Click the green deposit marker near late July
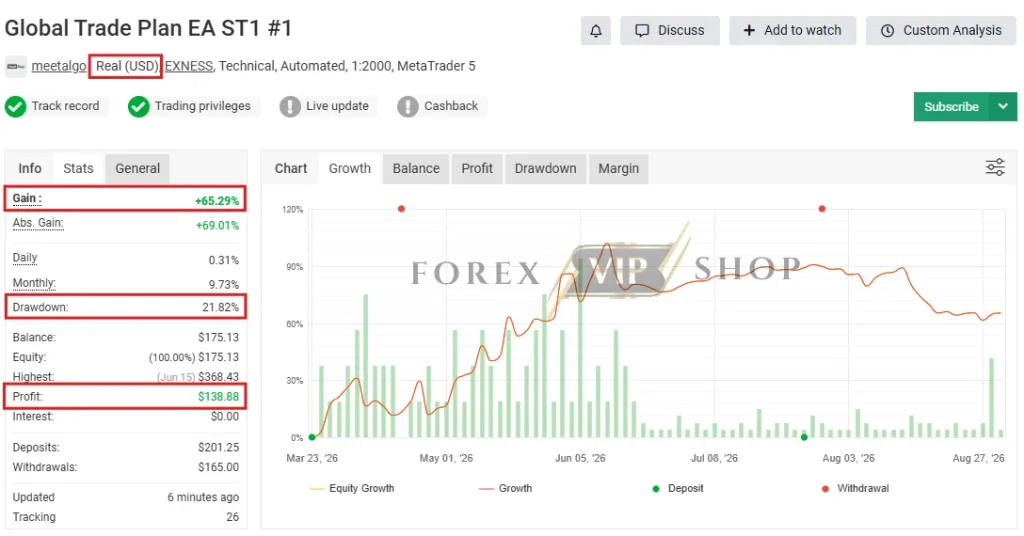 (x=804, y=437)
